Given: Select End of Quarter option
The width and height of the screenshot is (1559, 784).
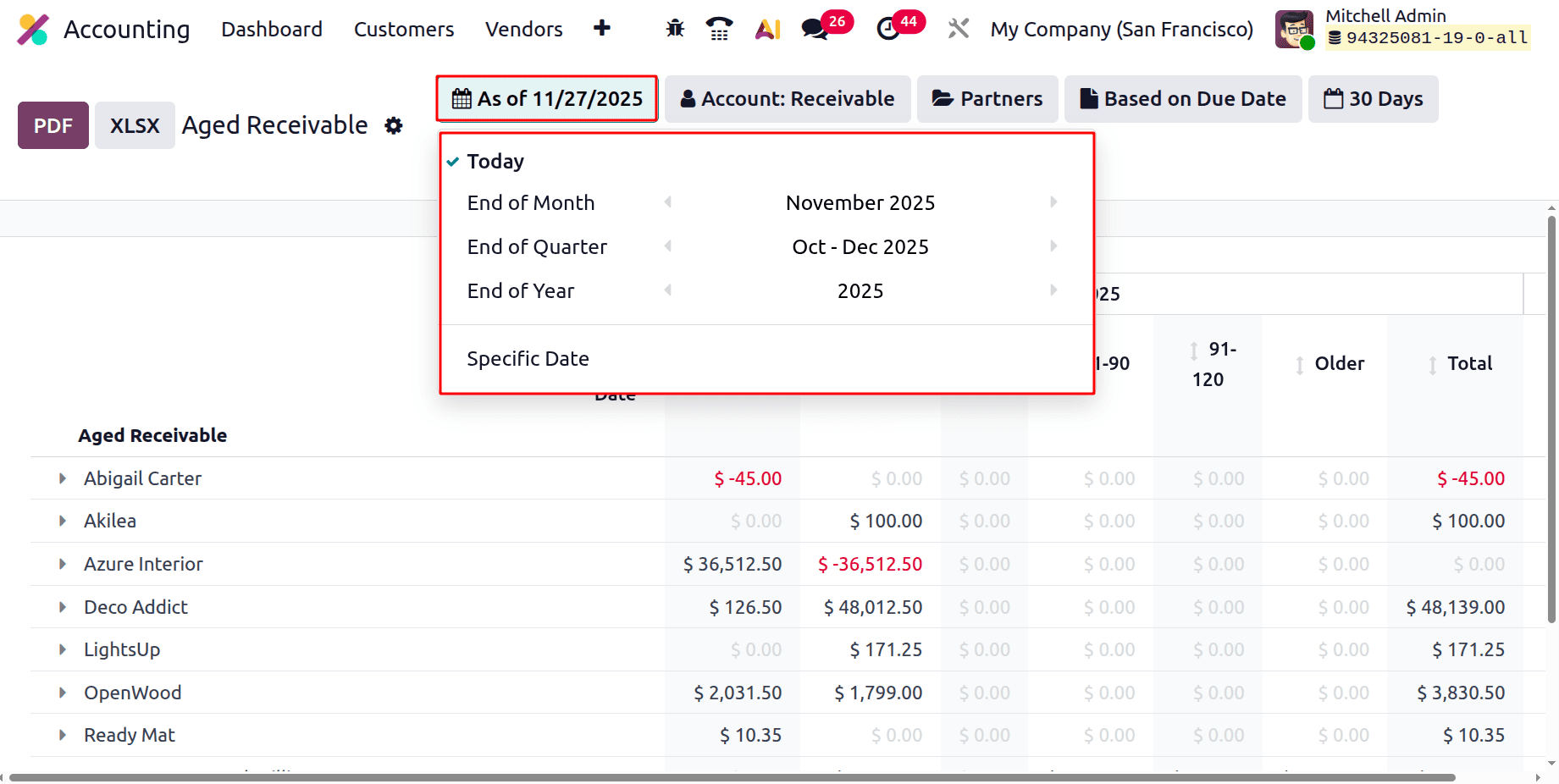Looking at the screenshot, I should pyautogui.click(x=537, y=247).
